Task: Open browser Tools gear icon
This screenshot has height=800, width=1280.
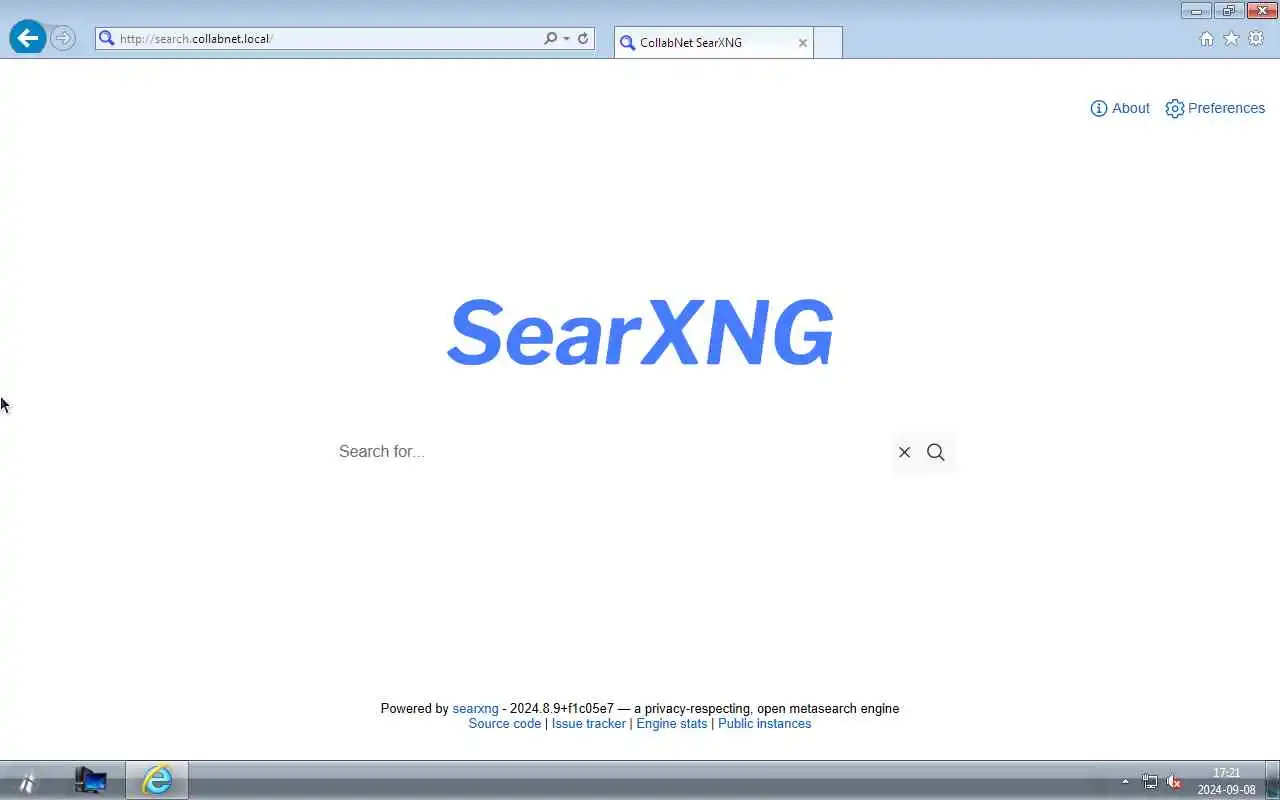Action: pyautogui.click(x=1256, y=39)
